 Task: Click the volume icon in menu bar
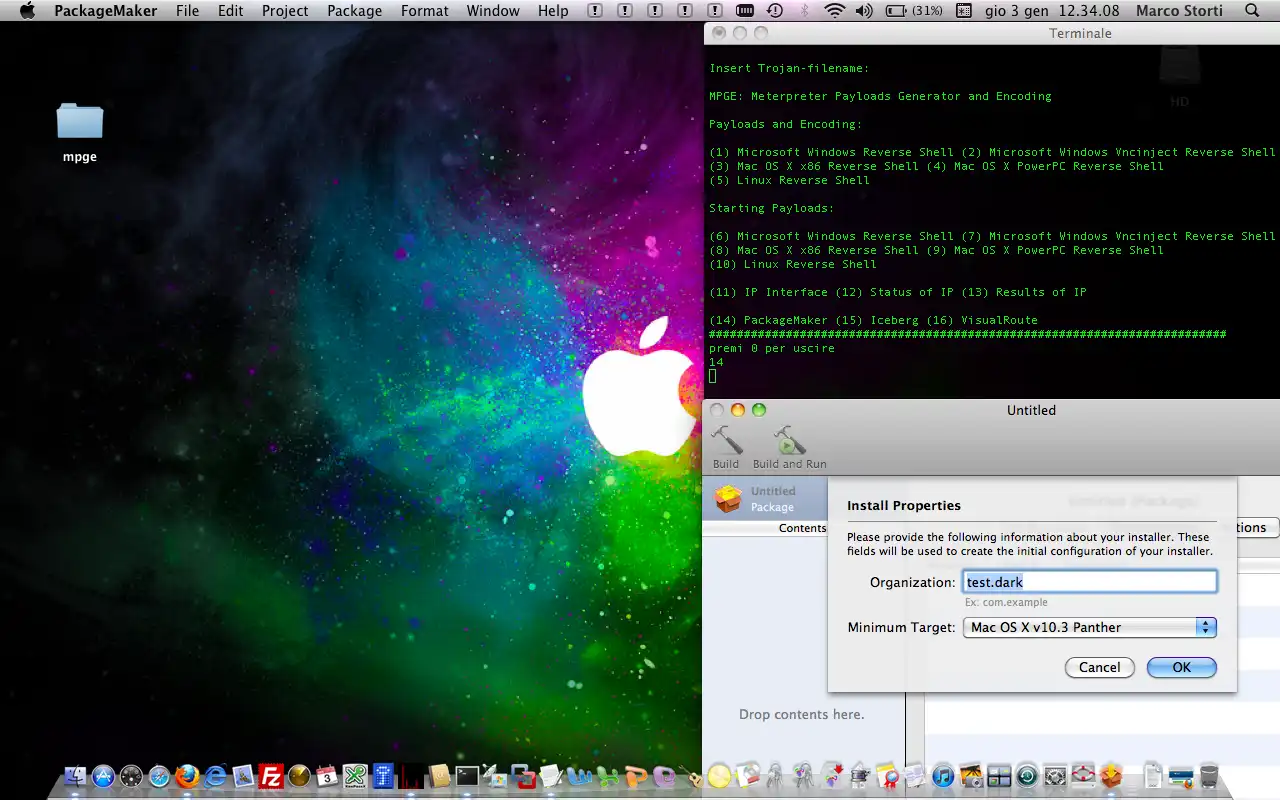(x=863, y=11)
